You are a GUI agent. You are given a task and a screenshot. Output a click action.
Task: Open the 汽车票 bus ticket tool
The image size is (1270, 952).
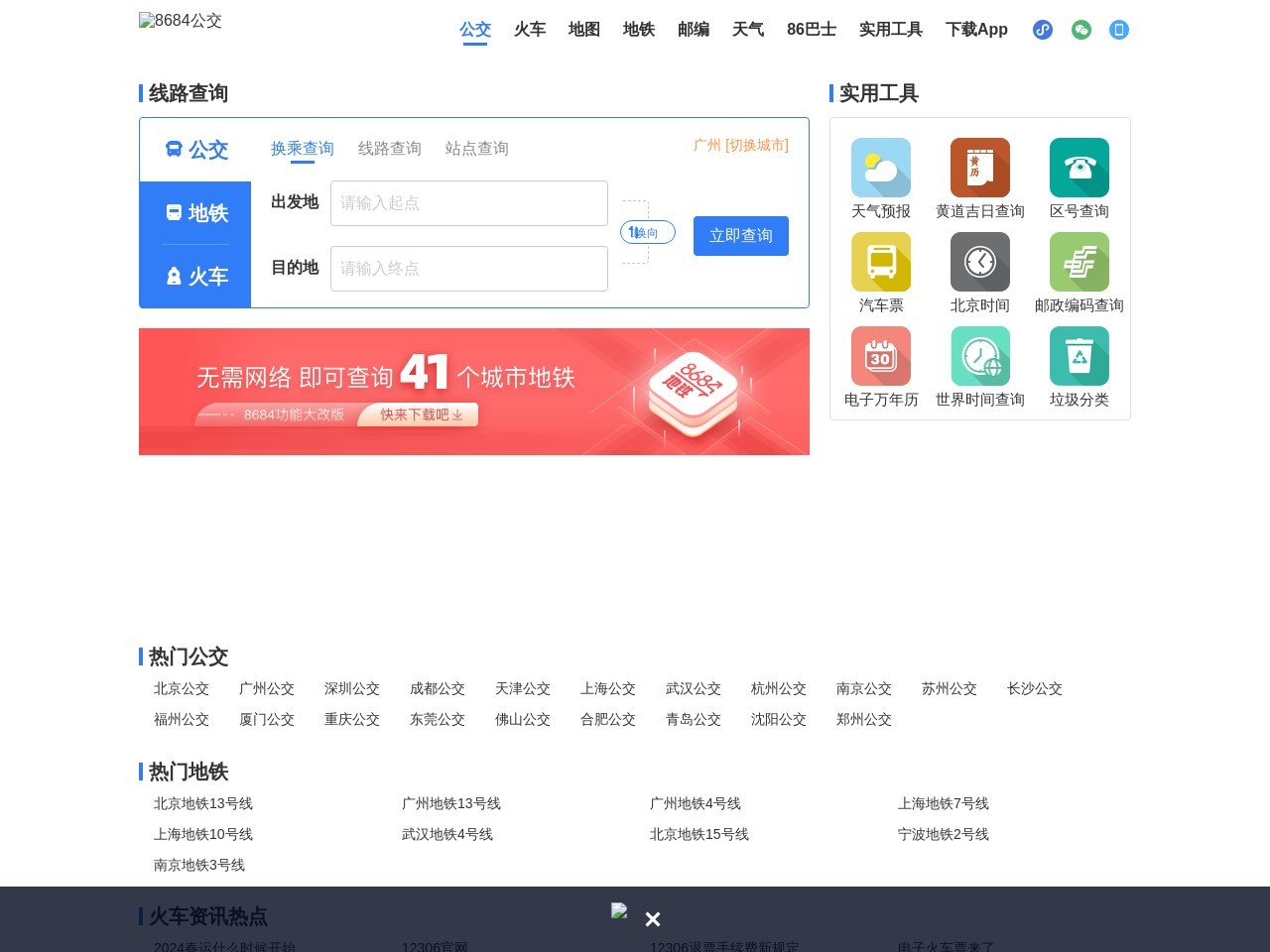click(880, 273)
